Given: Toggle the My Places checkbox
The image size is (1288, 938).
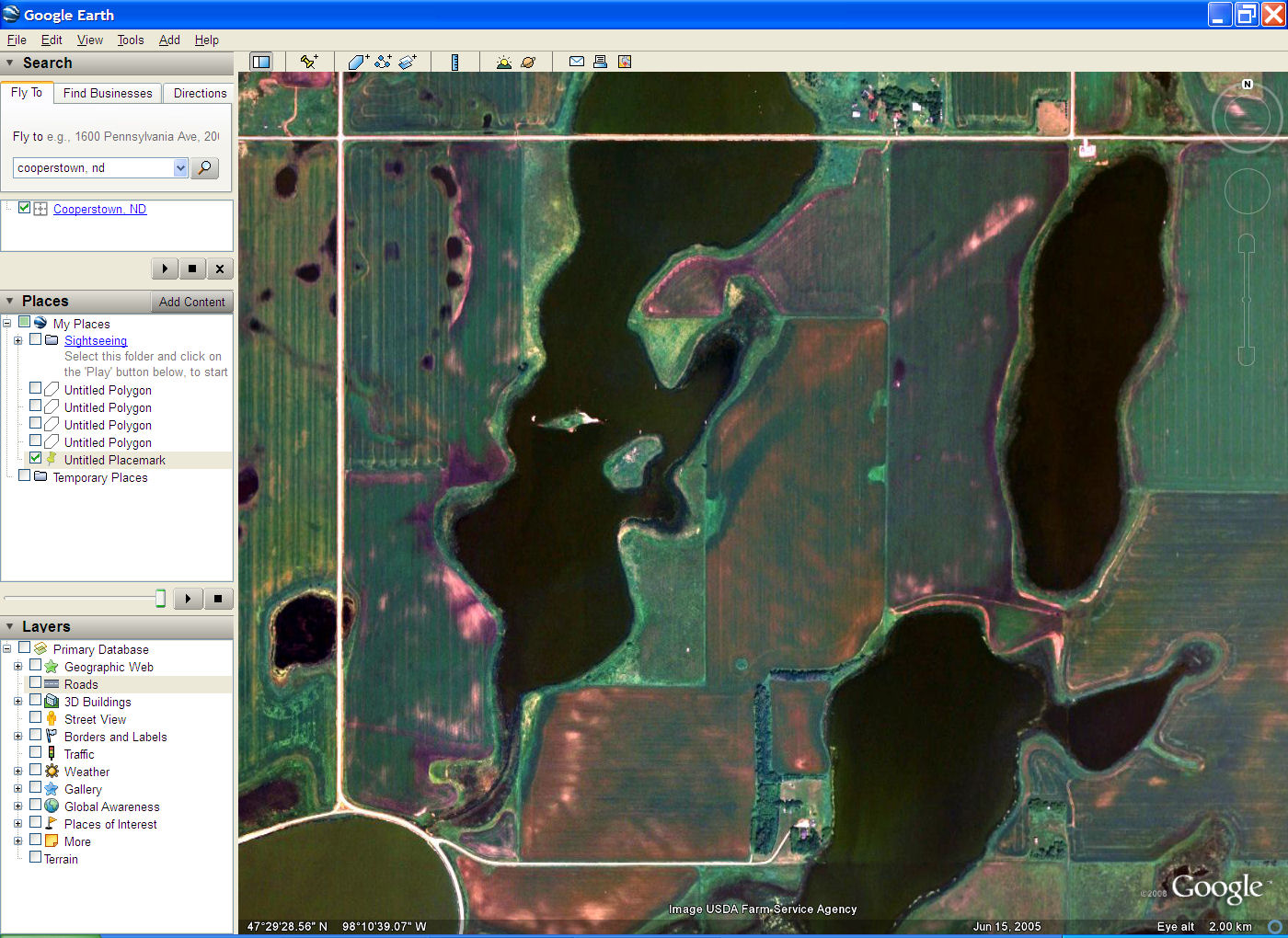Looking at the screenshot, I should coord(25,323).
